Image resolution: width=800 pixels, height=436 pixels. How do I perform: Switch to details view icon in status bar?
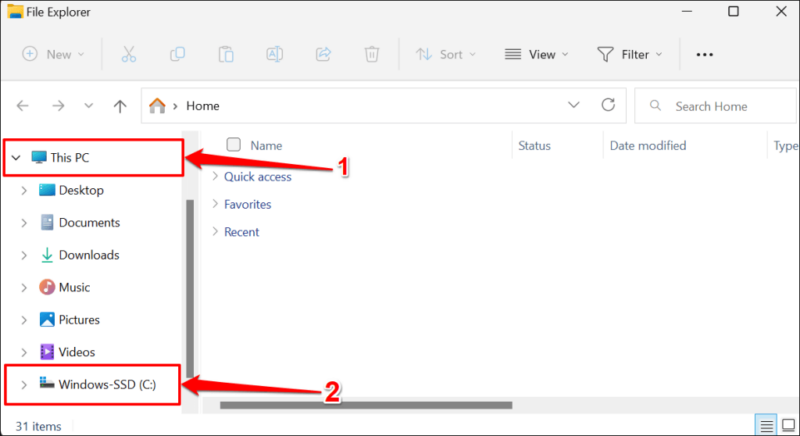tap(766, 425)
